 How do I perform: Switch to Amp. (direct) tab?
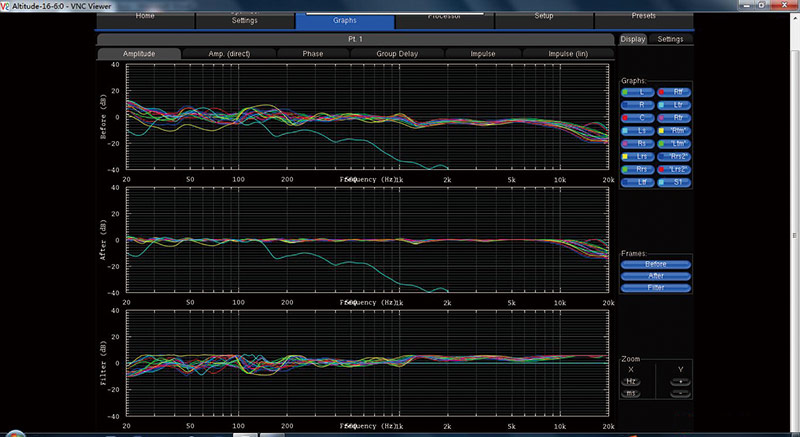click(x=229, y=54)
